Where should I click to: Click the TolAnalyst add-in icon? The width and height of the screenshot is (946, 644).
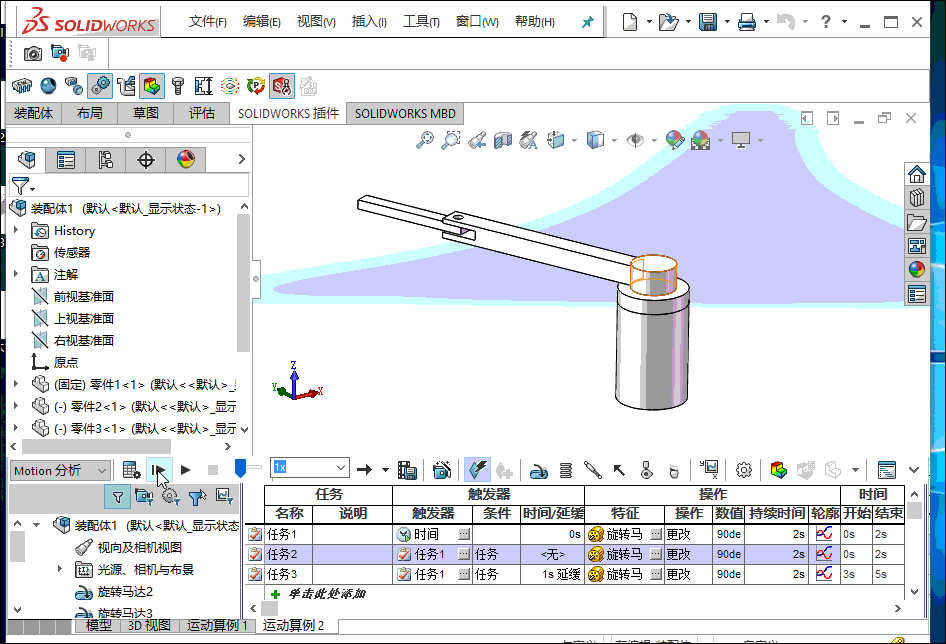[x=203, y=86]
